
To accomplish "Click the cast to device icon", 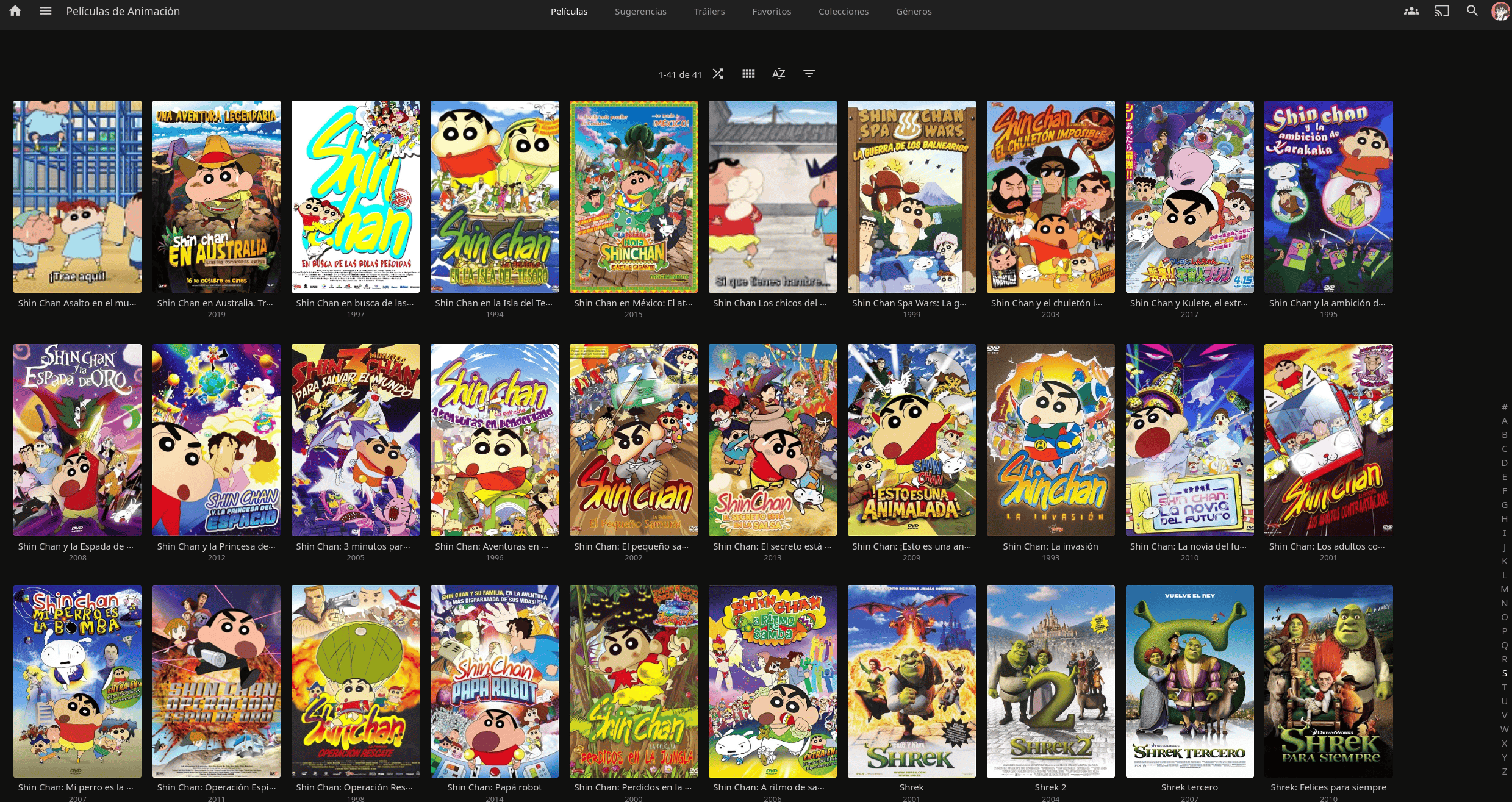I will [1442, 11].
